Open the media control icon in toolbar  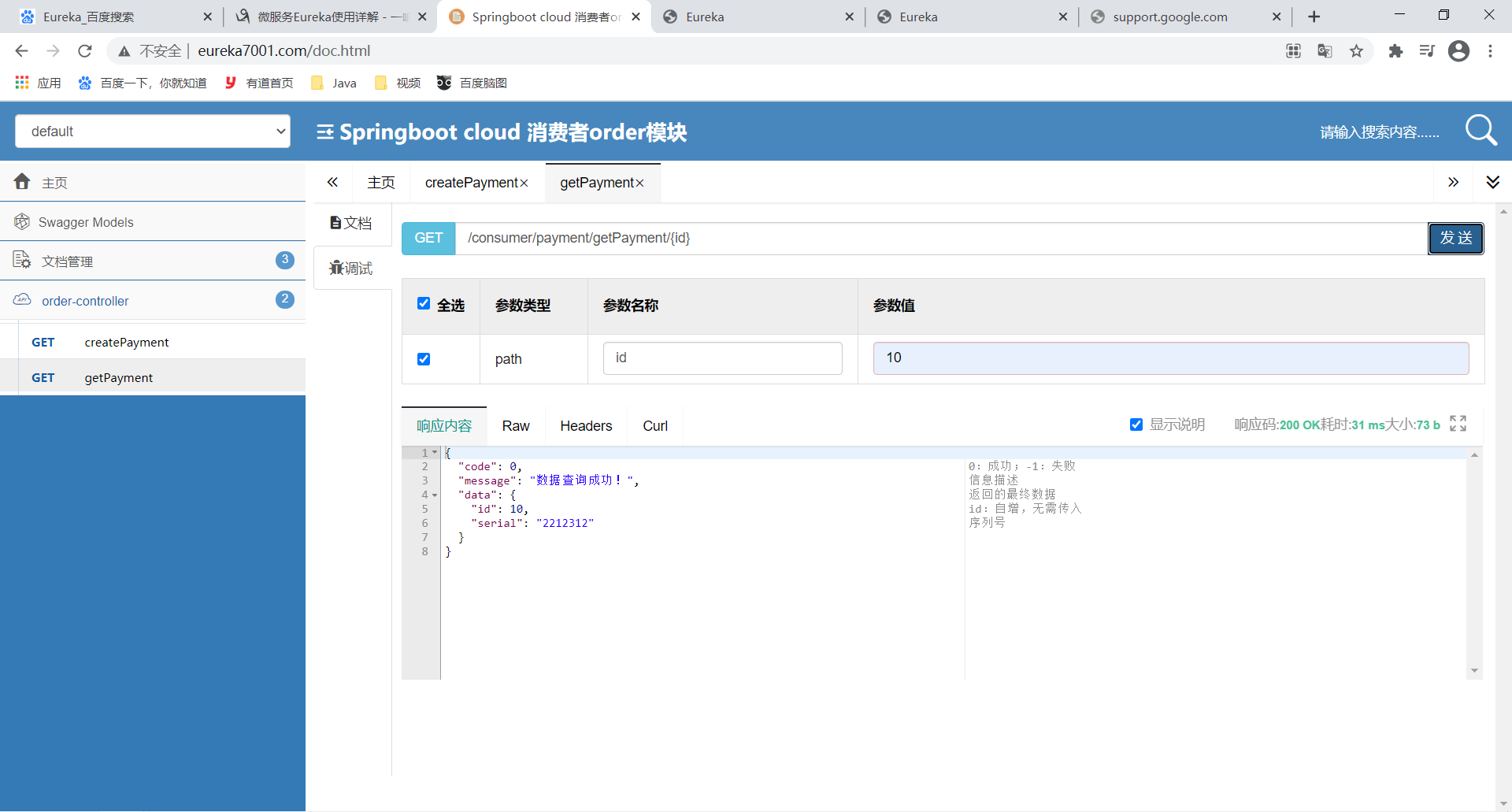pyautogui.click(x=1427, y=51)
